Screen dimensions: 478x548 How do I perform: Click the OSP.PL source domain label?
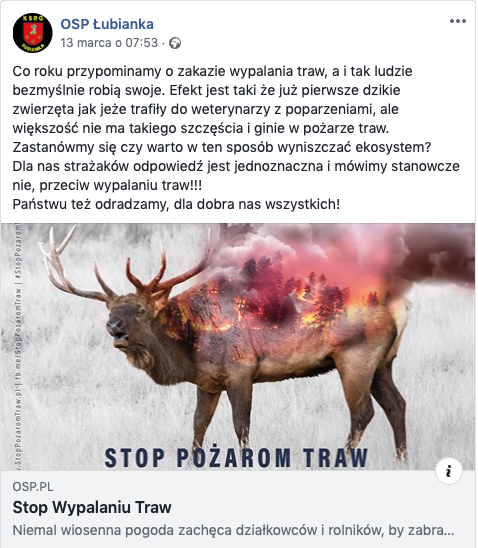click(x=33, y=486)
